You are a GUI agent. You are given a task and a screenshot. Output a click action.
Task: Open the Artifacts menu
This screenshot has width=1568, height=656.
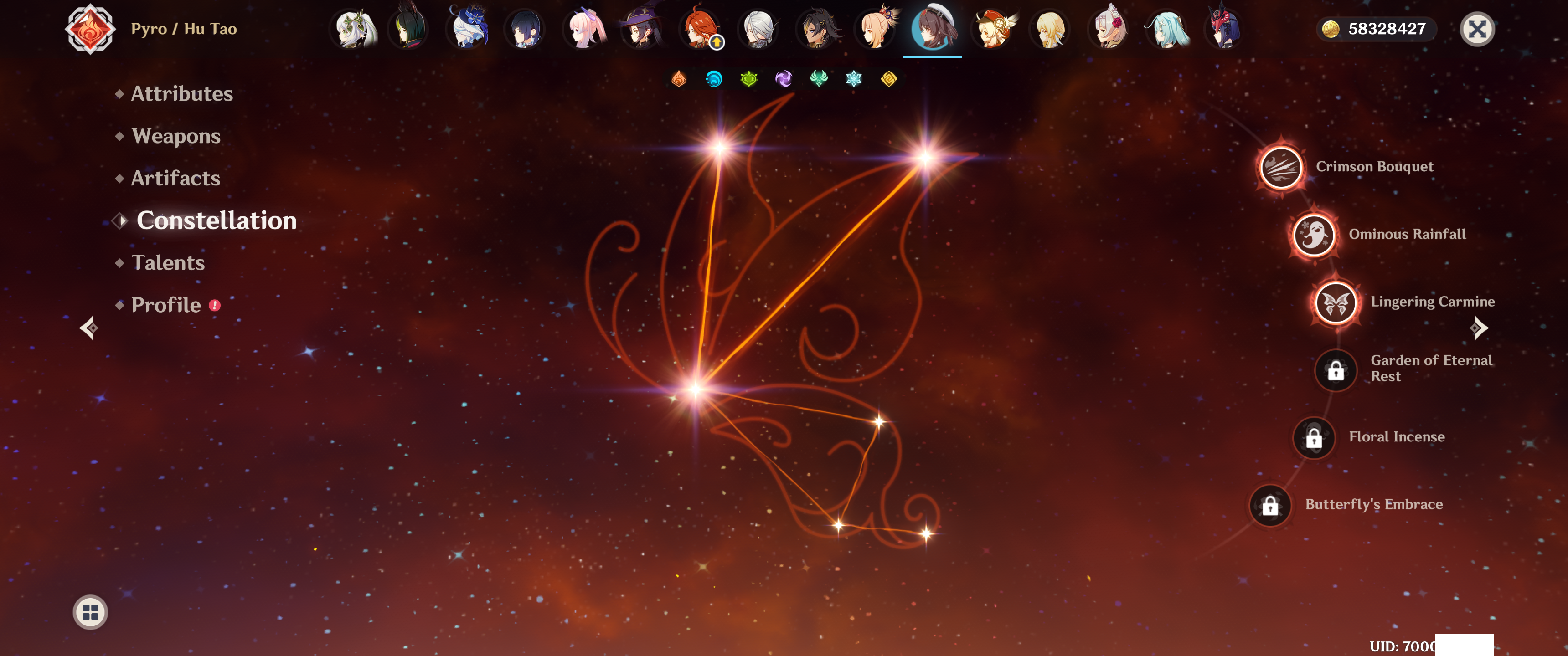point(175,178)
